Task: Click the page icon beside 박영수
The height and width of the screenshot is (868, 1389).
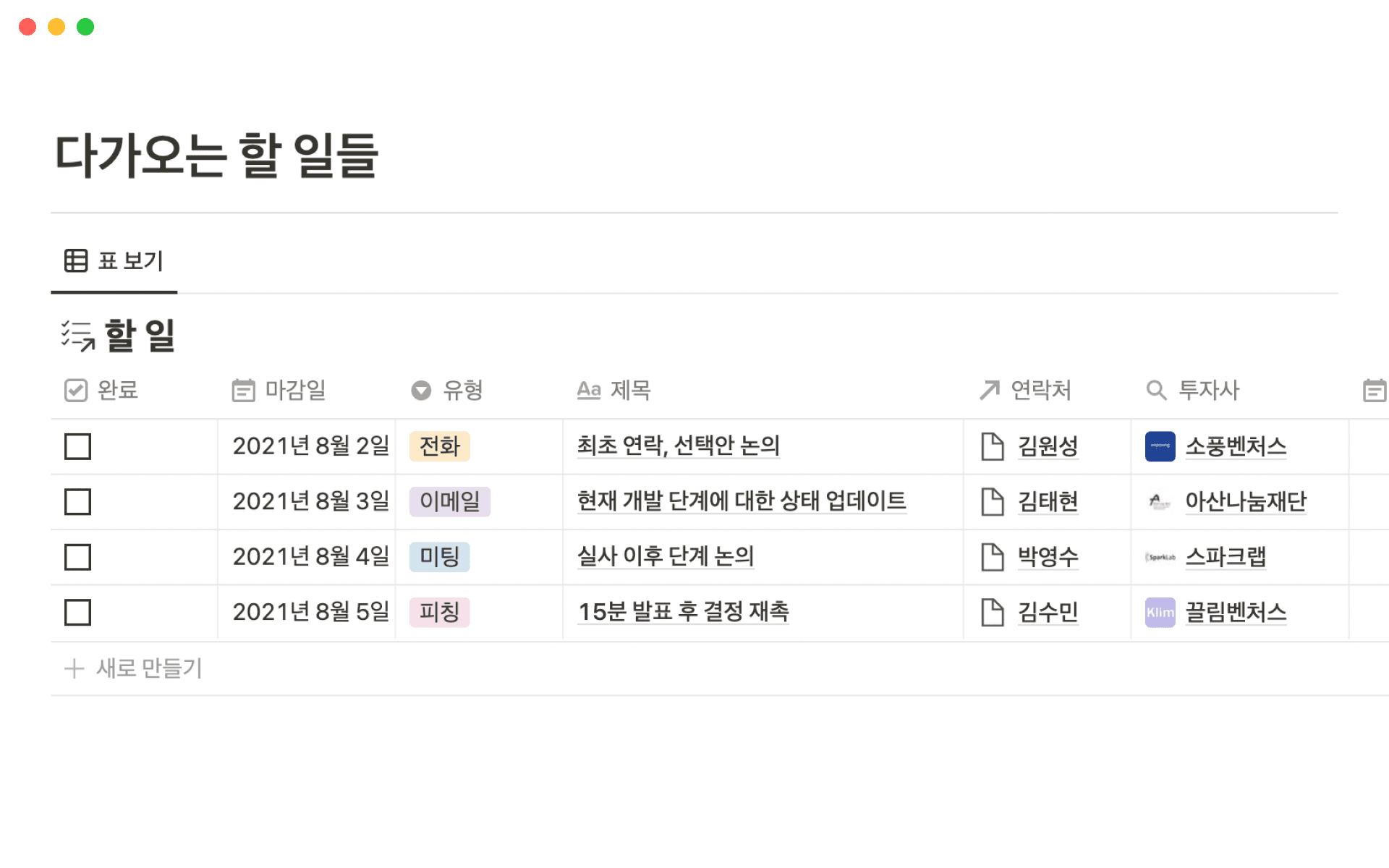Action: coord(992,557)
